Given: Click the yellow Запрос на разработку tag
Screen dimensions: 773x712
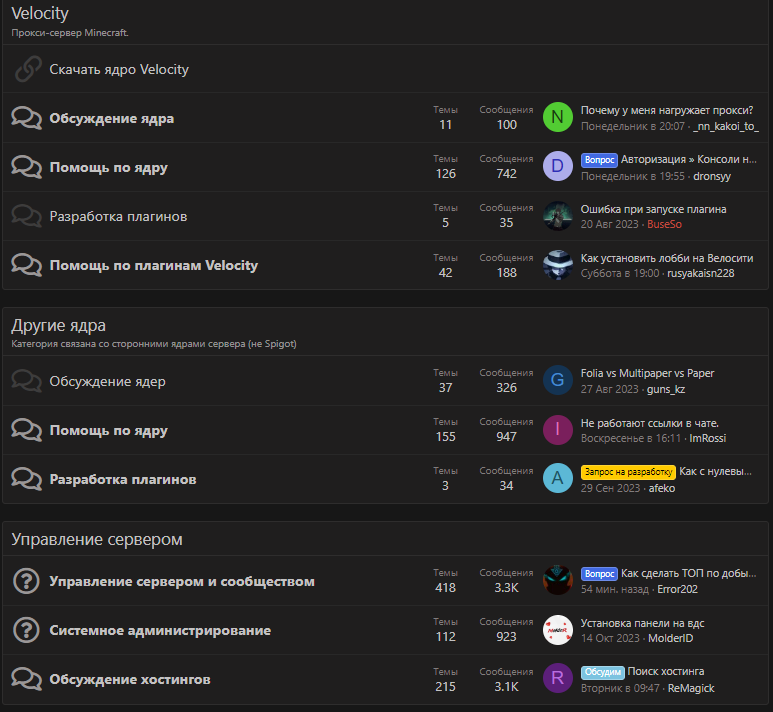Looking at the screenshot, I should (x=627, y=471).
